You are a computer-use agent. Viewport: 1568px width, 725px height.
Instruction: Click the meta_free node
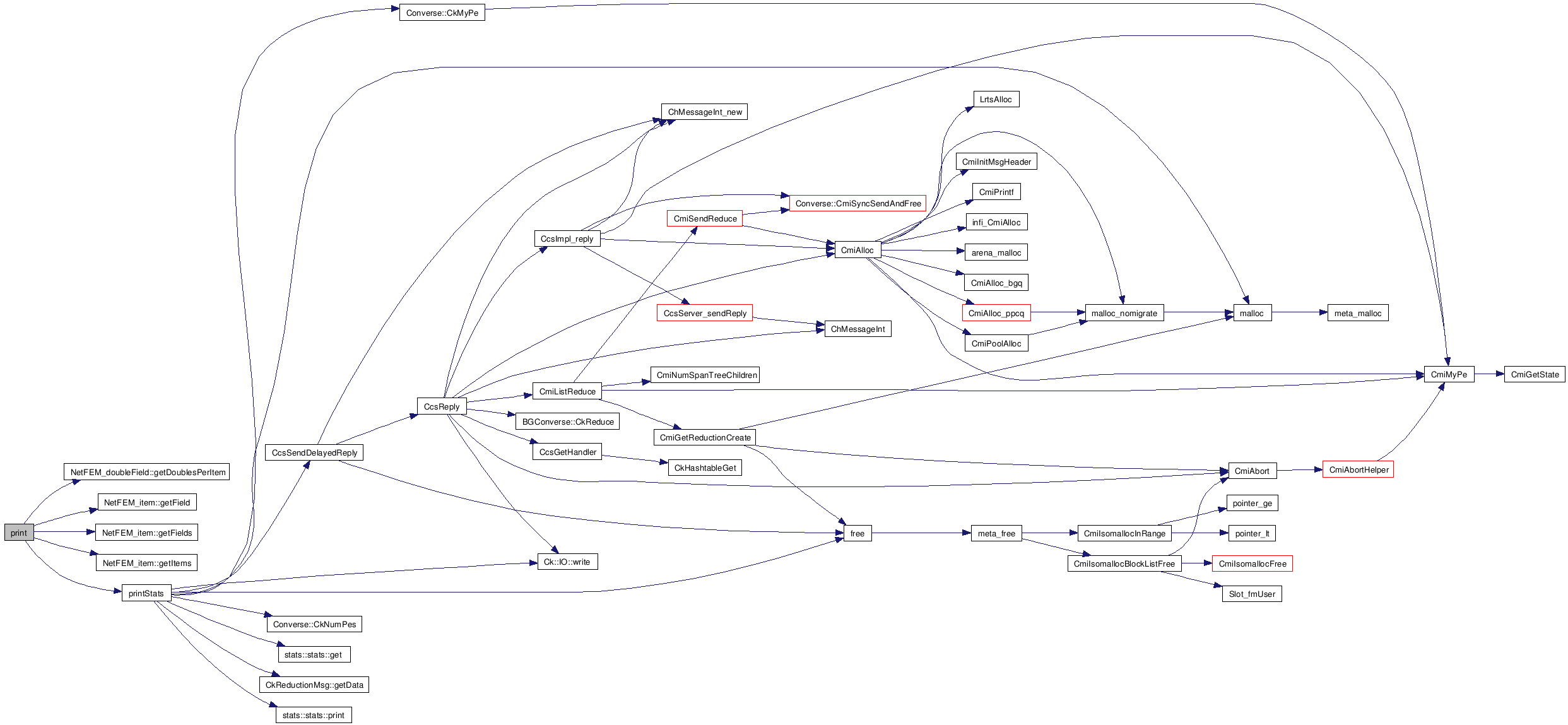tap(996, 533)
